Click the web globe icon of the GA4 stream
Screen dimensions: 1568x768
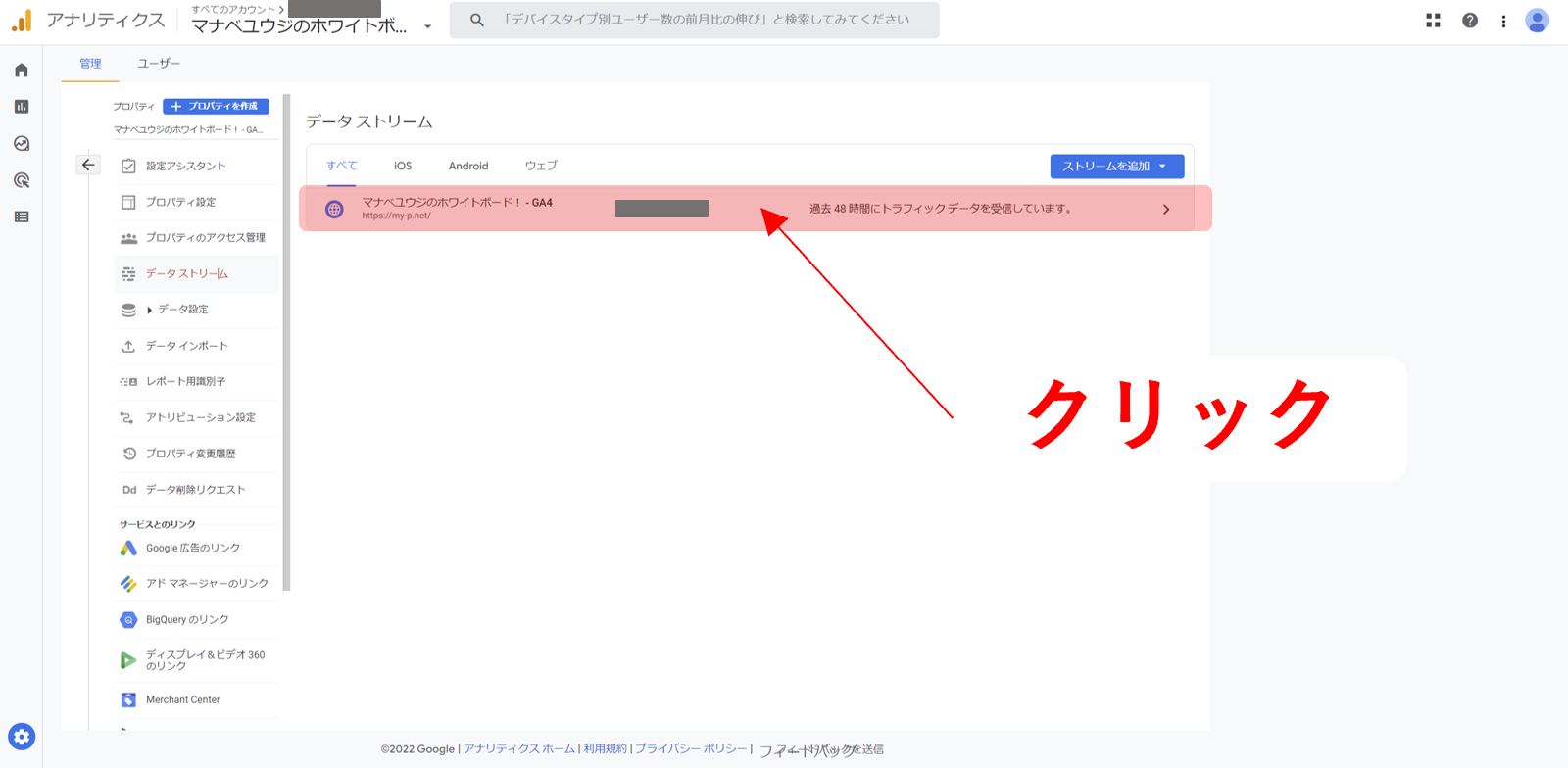point(334,209)
